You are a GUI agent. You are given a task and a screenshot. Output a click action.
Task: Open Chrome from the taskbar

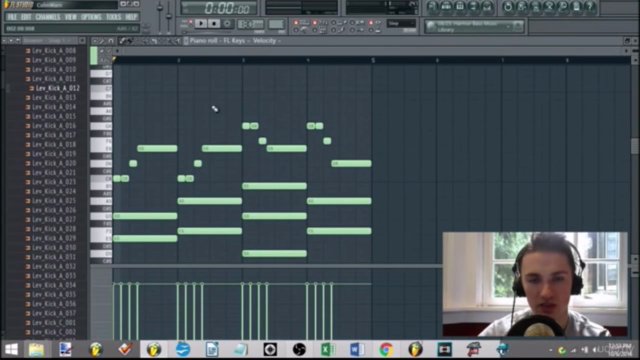[386, 350]
